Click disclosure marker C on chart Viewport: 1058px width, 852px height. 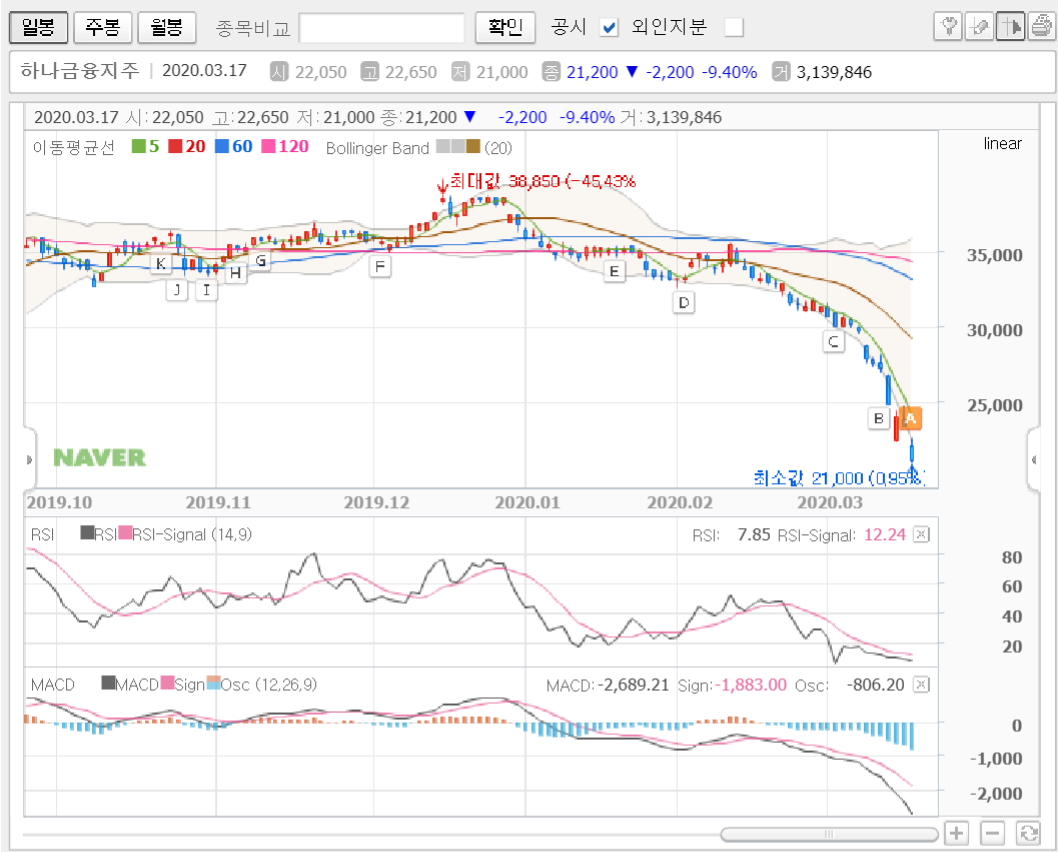pyautogui.click(x=833, y=341)
